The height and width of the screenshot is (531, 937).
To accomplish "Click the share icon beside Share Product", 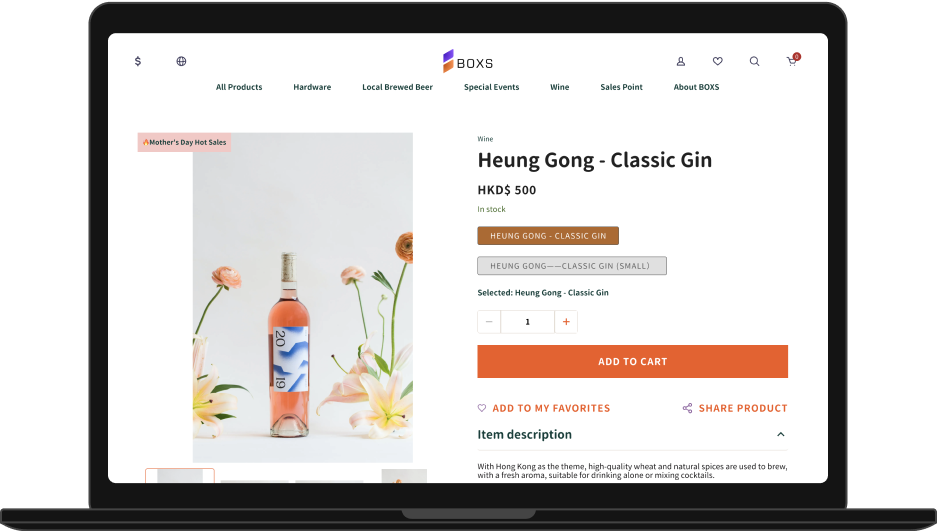I will (x=688, y=408).
